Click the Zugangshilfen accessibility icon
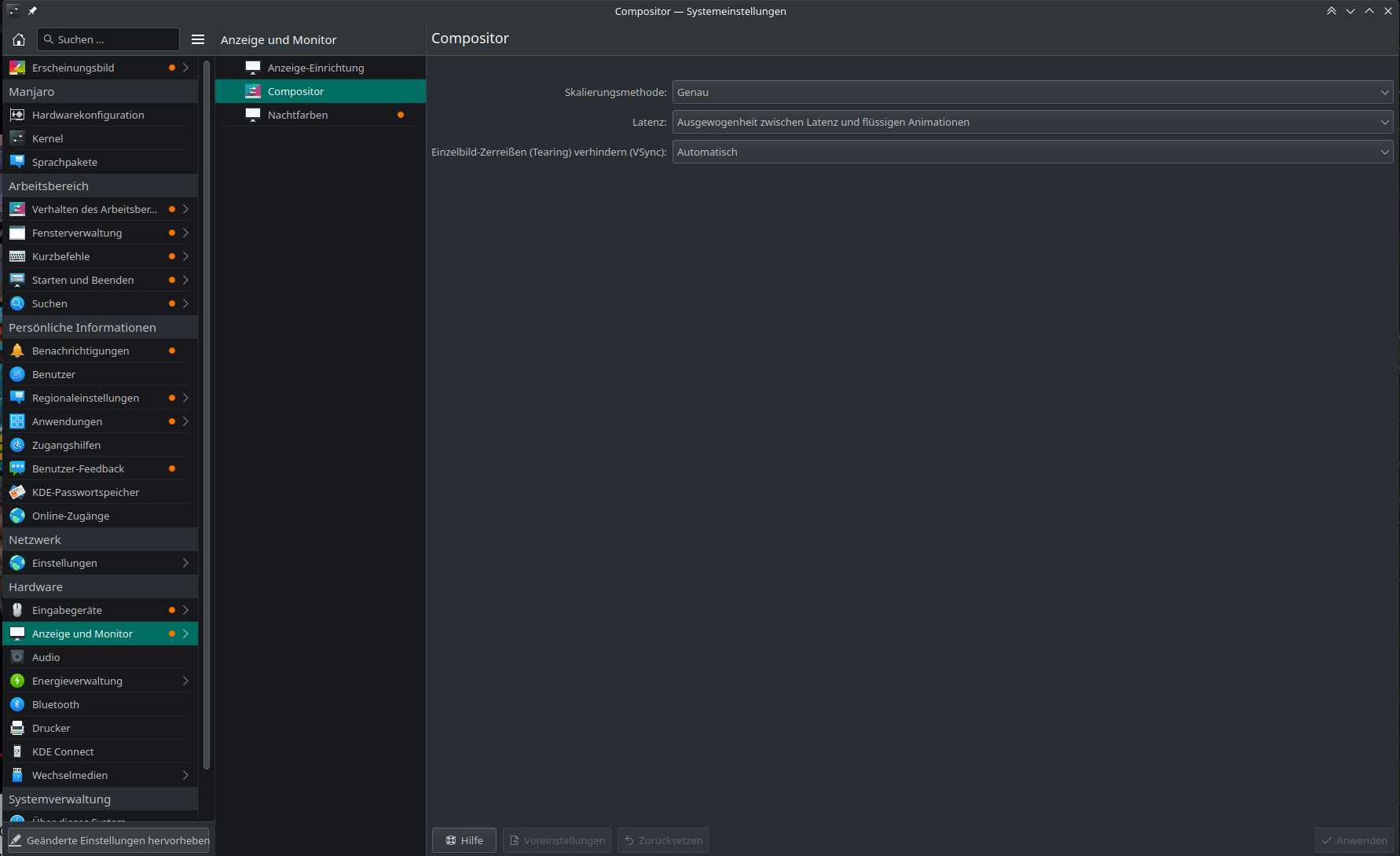 (17, 445)
